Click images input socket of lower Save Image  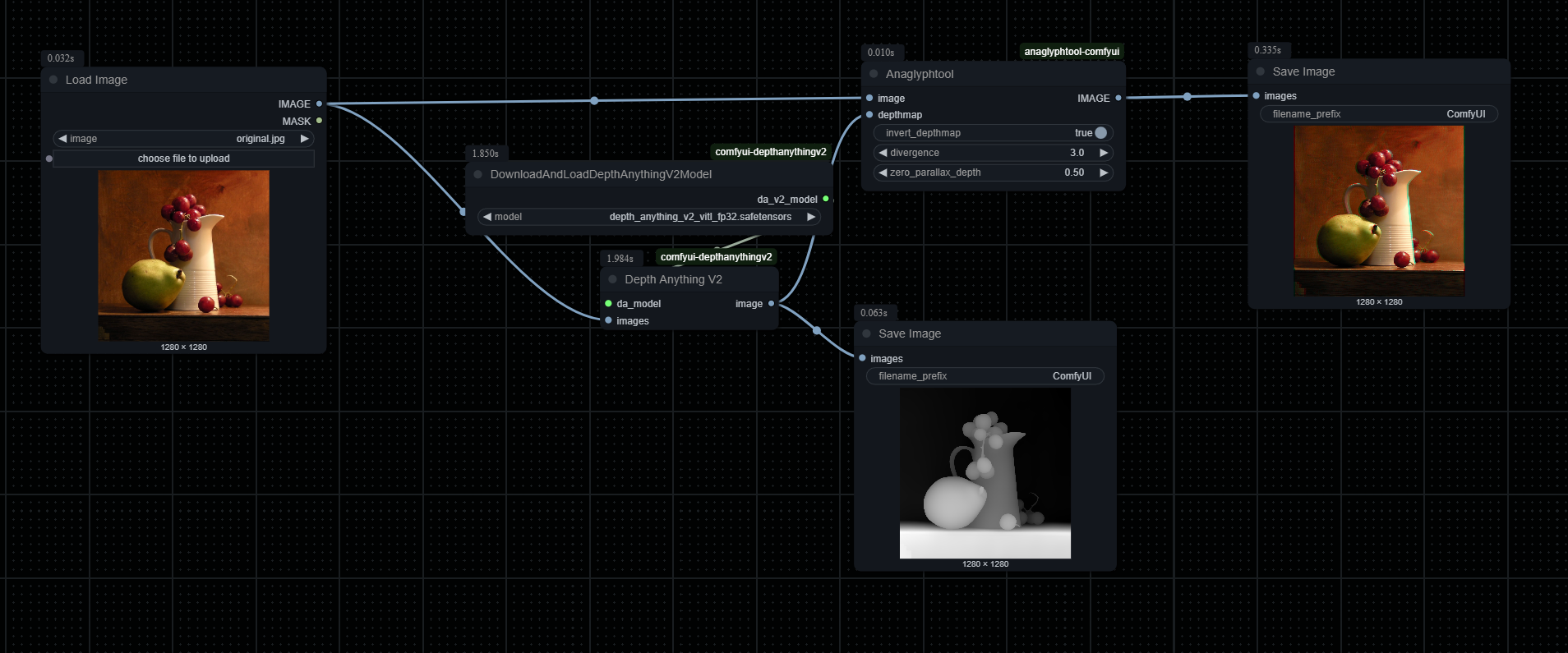point(862,358)
